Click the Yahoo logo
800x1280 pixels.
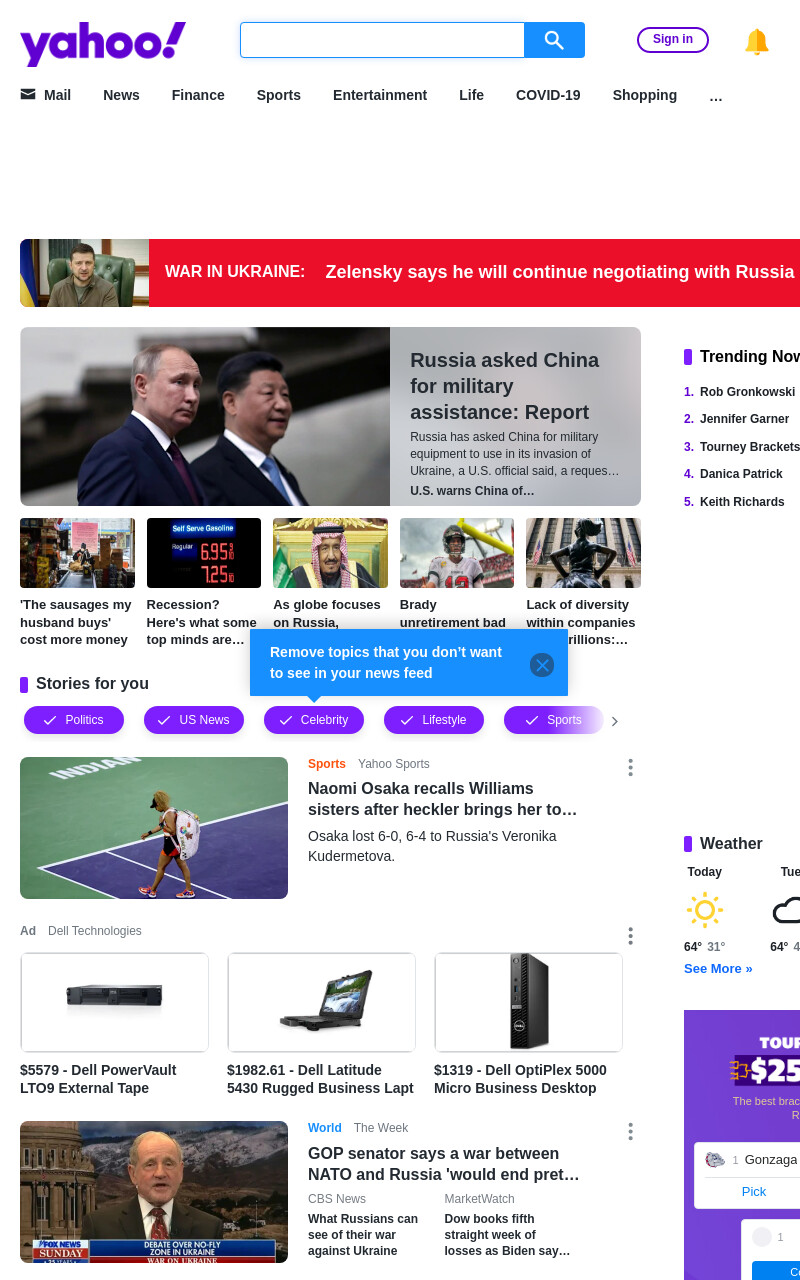click(x=103, y=43)
